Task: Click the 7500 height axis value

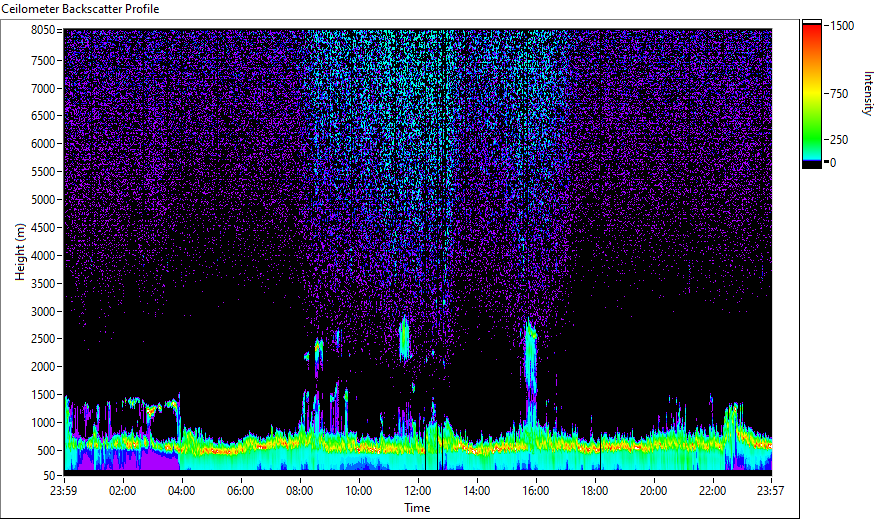Action: pyautogui.click(x=43, y=60)
